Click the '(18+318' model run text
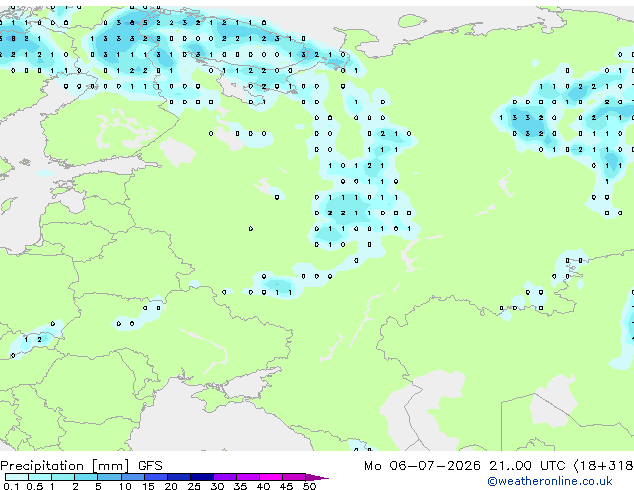Image resolution: width=634 pixels, height=490 pixels. pos(603,465)
